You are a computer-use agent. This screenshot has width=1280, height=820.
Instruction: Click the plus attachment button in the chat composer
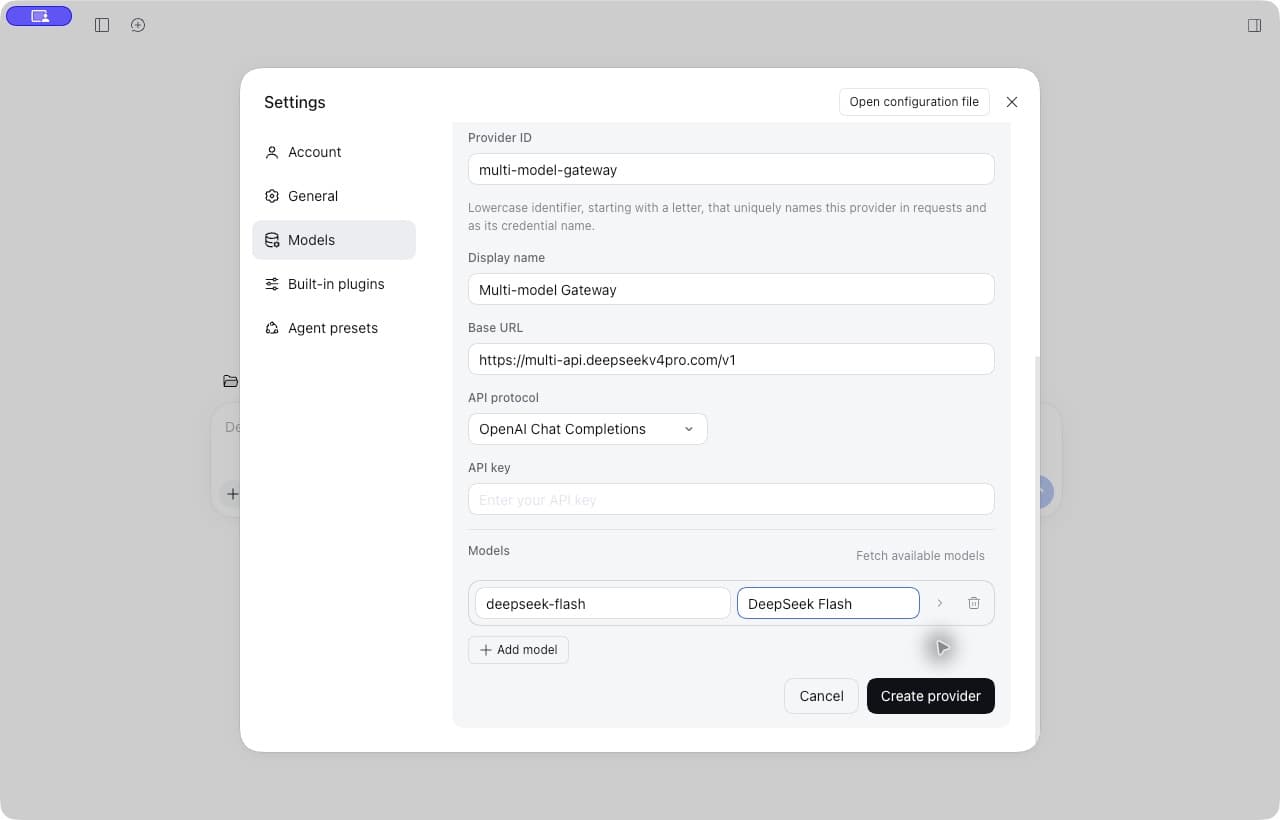pyautogui.click(x=232, y=494)
